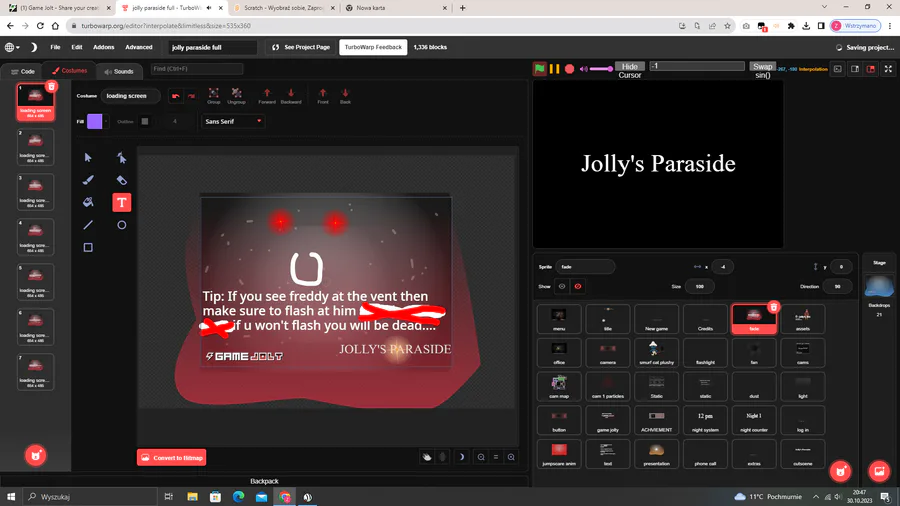Click TurboWarp Feedback button
Image resolution: width=900 pixels, height=506 pixels.
[373, 47]
